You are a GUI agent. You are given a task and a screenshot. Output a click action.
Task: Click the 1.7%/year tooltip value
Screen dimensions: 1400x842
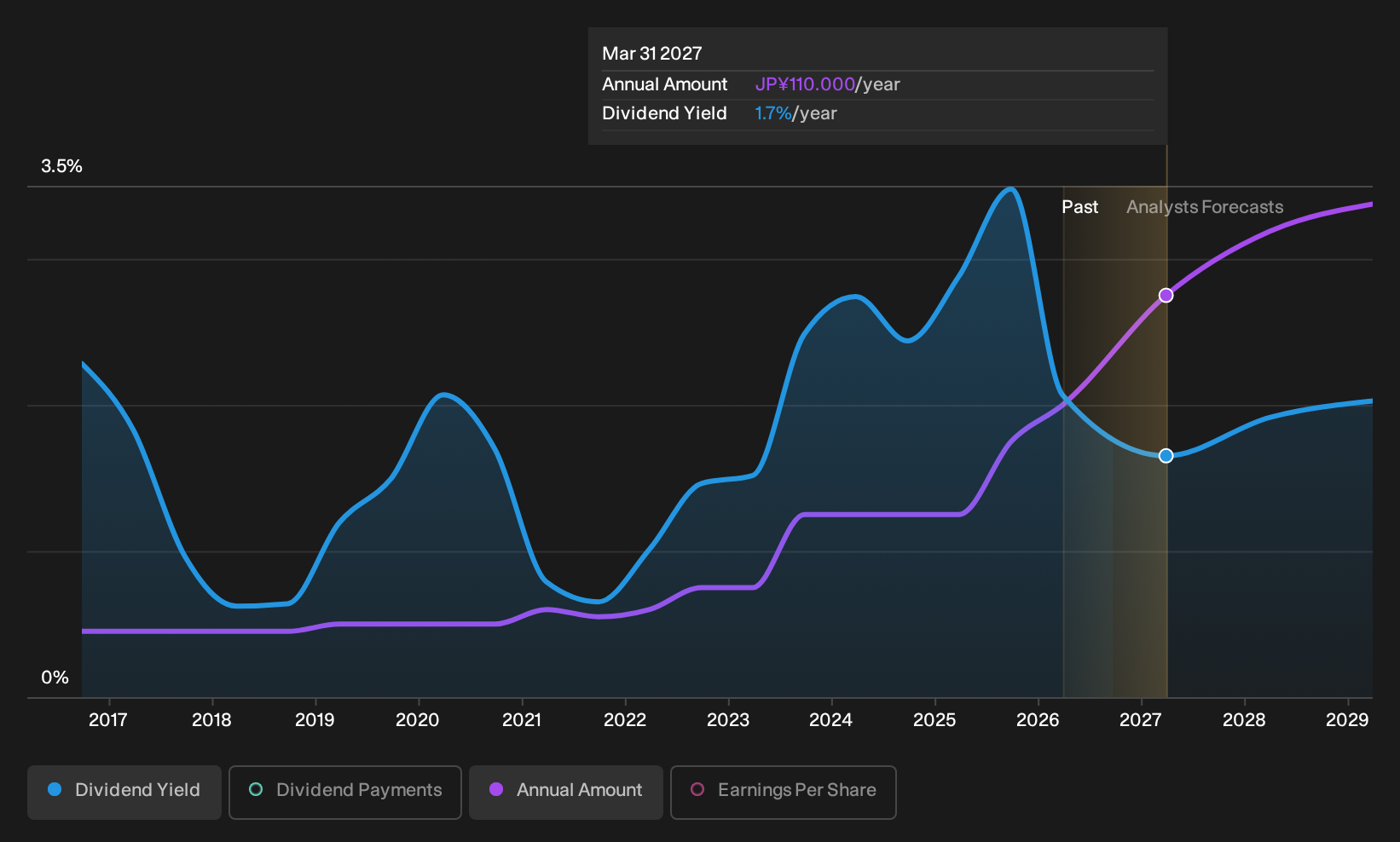[795, 113]
